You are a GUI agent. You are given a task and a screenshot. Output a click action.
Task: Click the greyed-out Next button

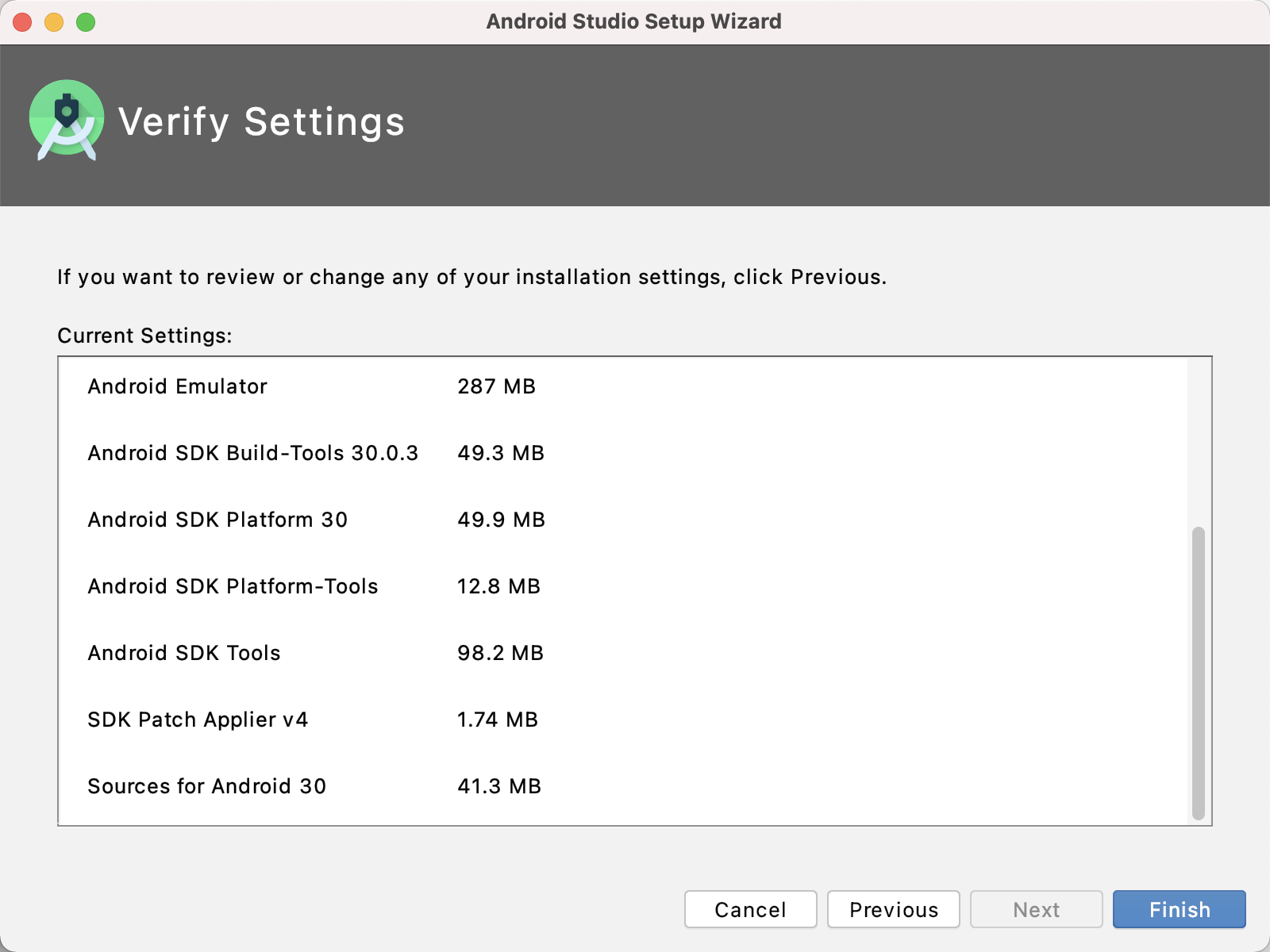click(x=1036, y=909)
